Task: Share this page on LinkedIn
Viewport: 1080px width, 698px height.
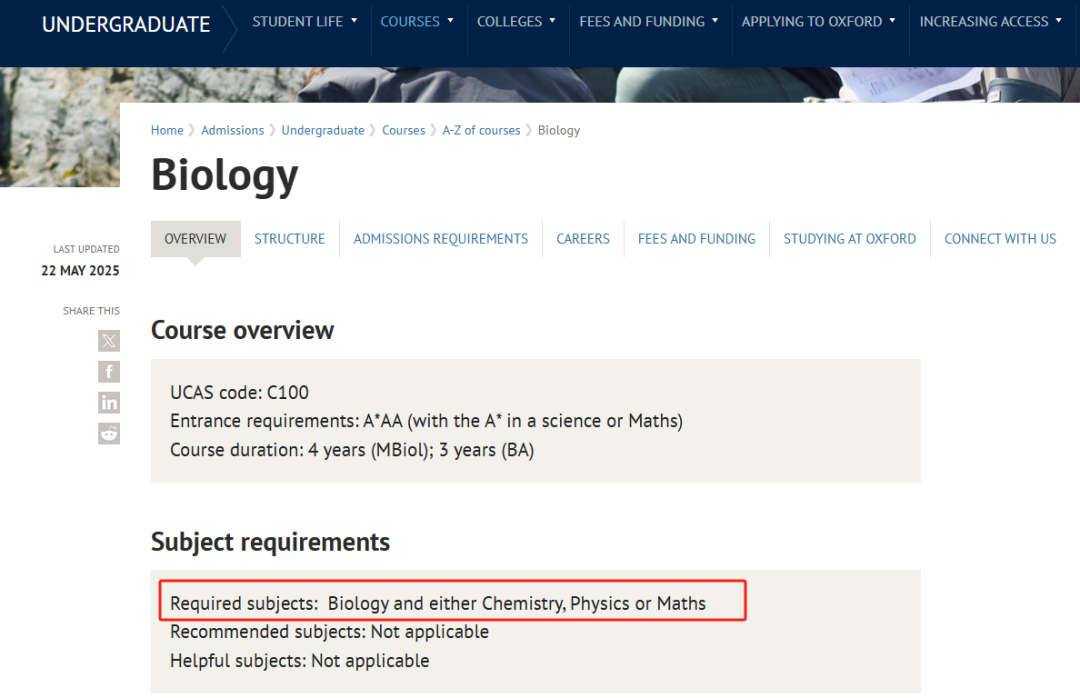Action: click(x=109, y=402)
